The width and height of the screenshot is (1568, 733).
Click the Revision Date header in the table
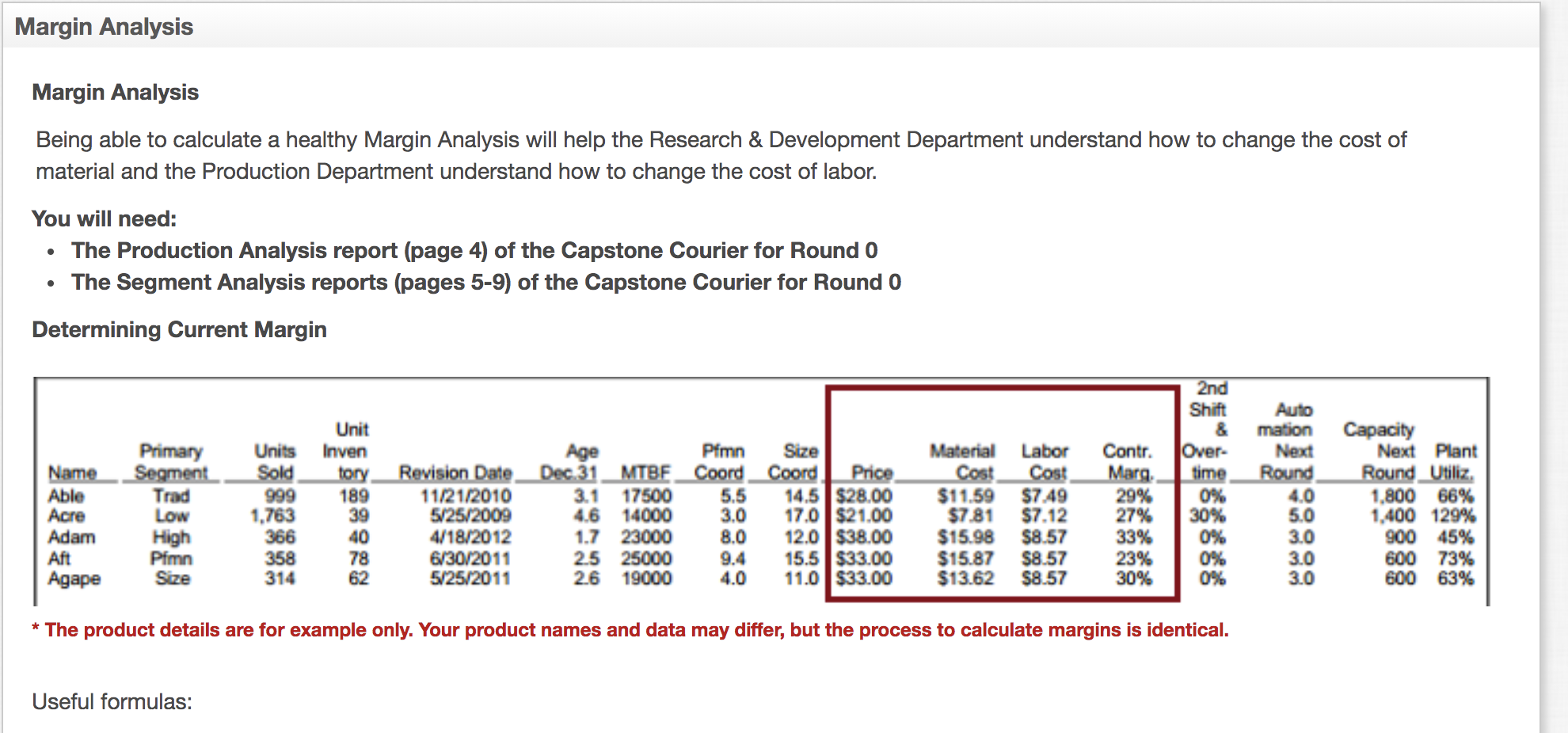(x=455, y=472)
